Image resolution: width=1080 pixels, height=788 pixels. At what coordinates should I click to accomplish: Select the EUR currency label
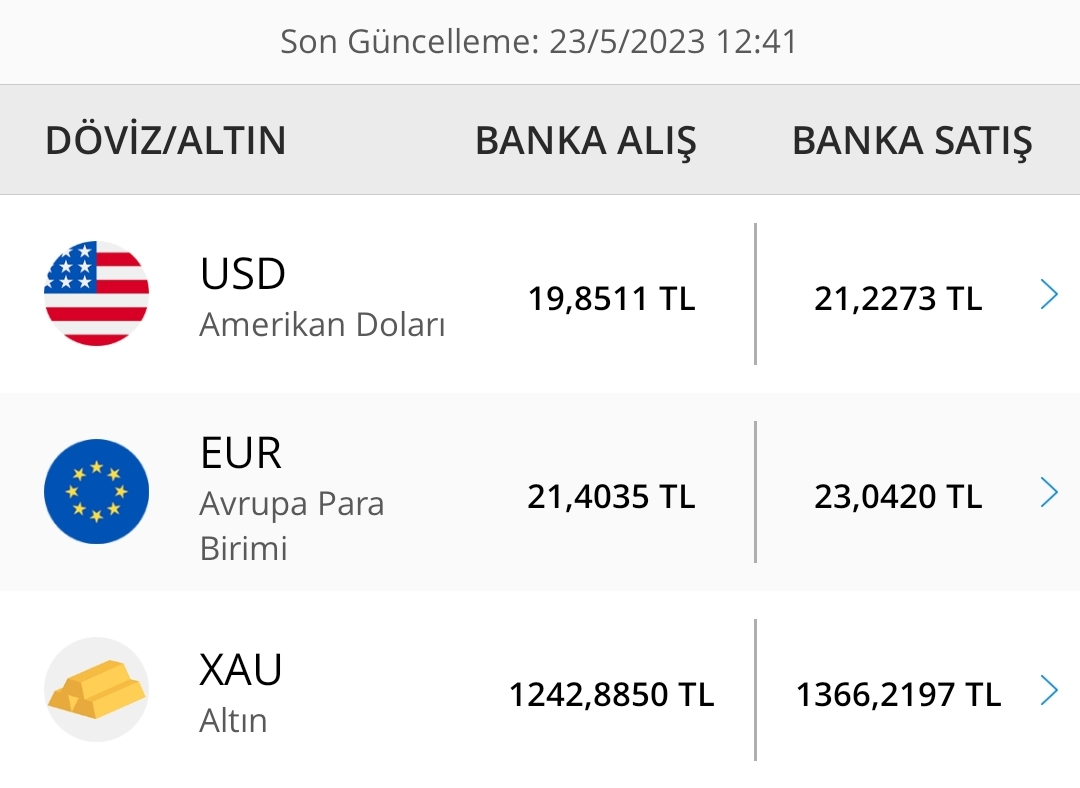240,453
